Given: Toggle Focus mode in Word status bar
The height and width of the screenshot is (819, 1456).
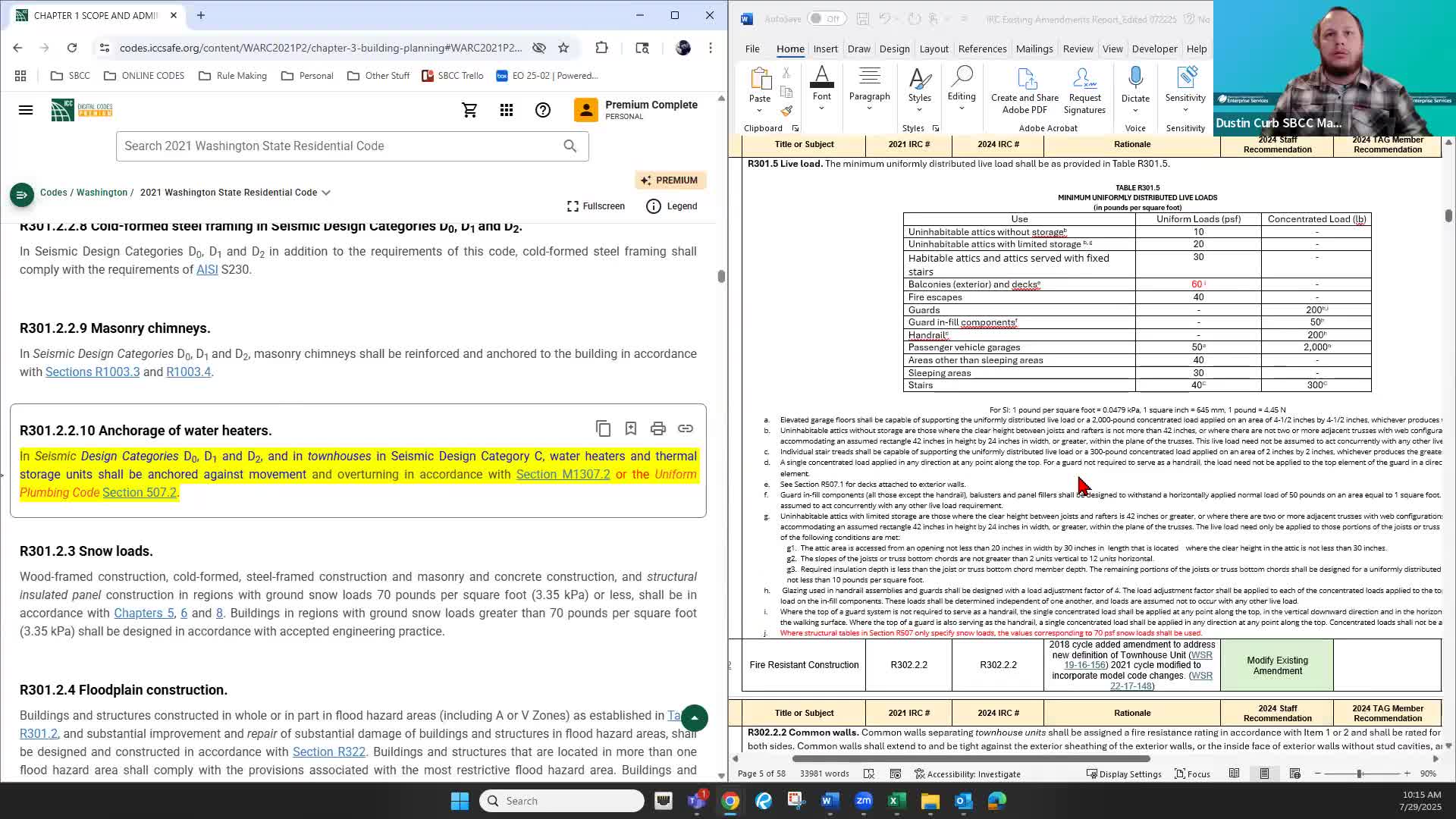Looking at the screenshot, I should click(x=1192, y=773).
